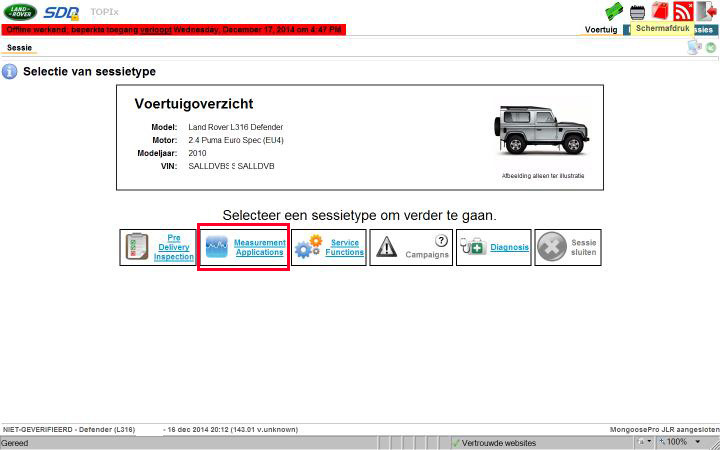Click the grey Sessie sluiten X icon

click(x=551, y=247)
